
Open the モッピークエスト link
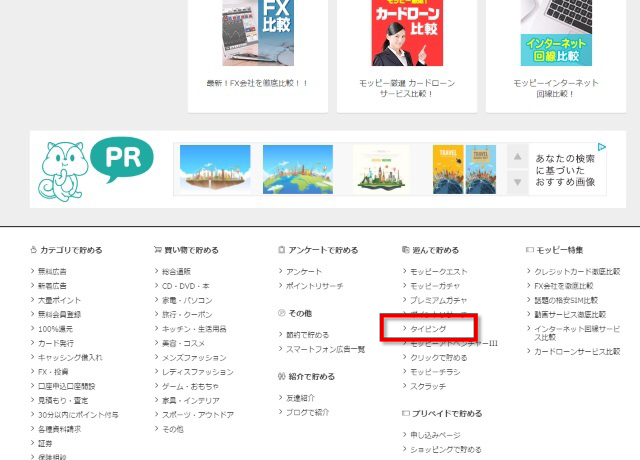coord(439,272)
